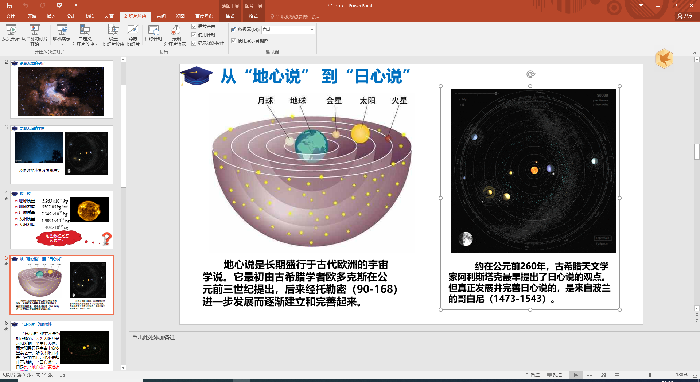Viewport: 700px width, 382px height.
Task: Switch to the Review tab
Action: click(161, 16)
